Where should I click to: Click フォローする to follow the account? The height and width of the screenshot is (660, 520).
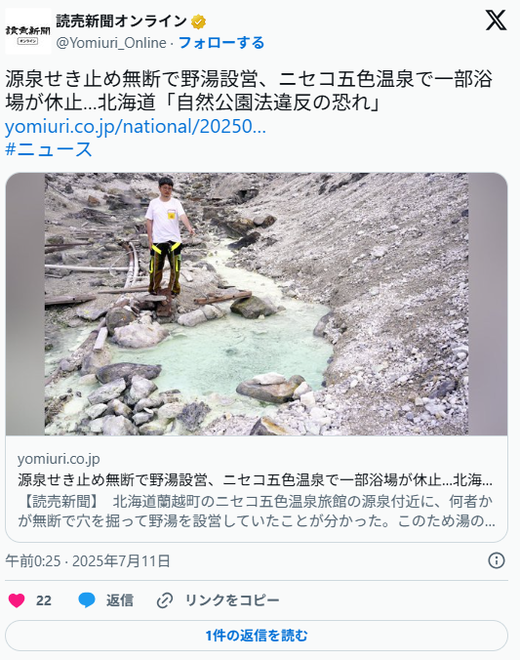(x=221, y=43)
